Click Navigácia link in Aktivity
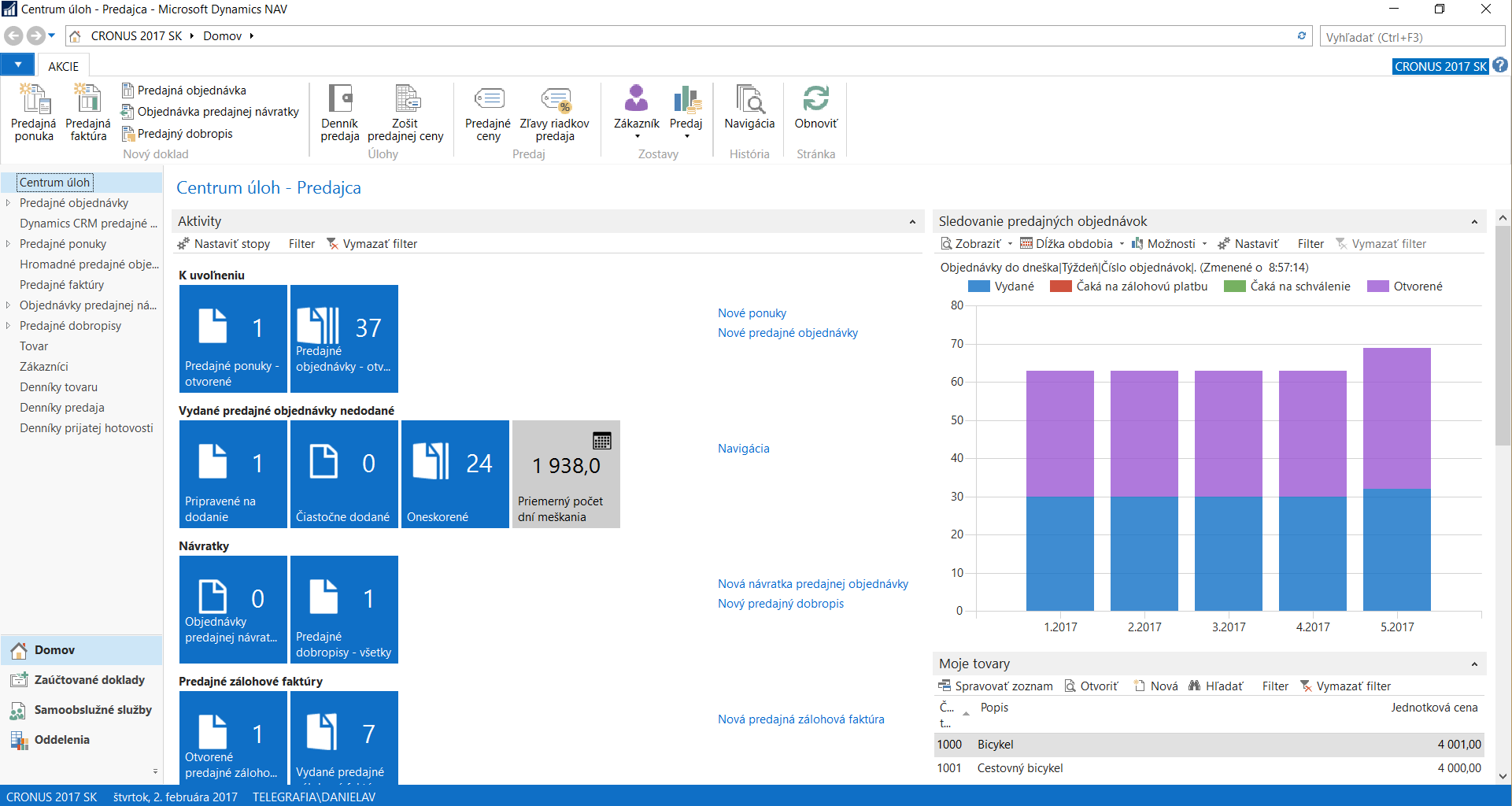This screenshot has width=1512, height=806. (744, 449)
